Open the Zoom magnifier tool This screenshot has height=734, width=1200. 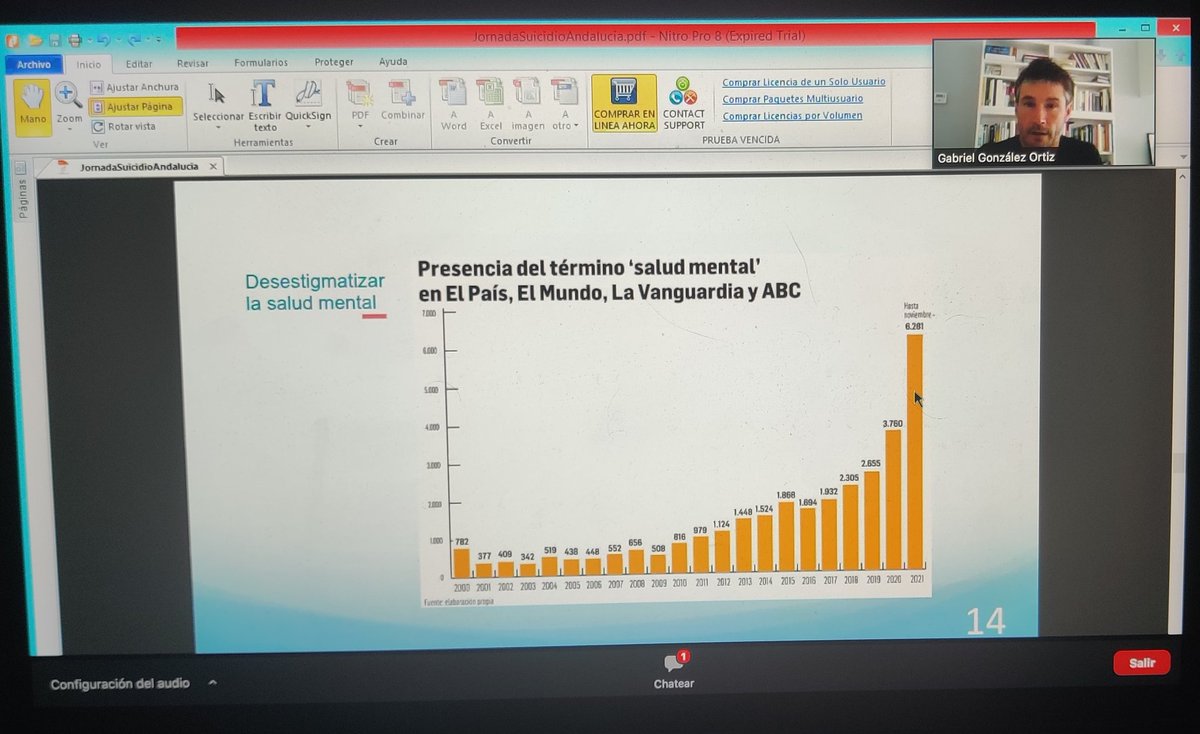tap(69, 101)
